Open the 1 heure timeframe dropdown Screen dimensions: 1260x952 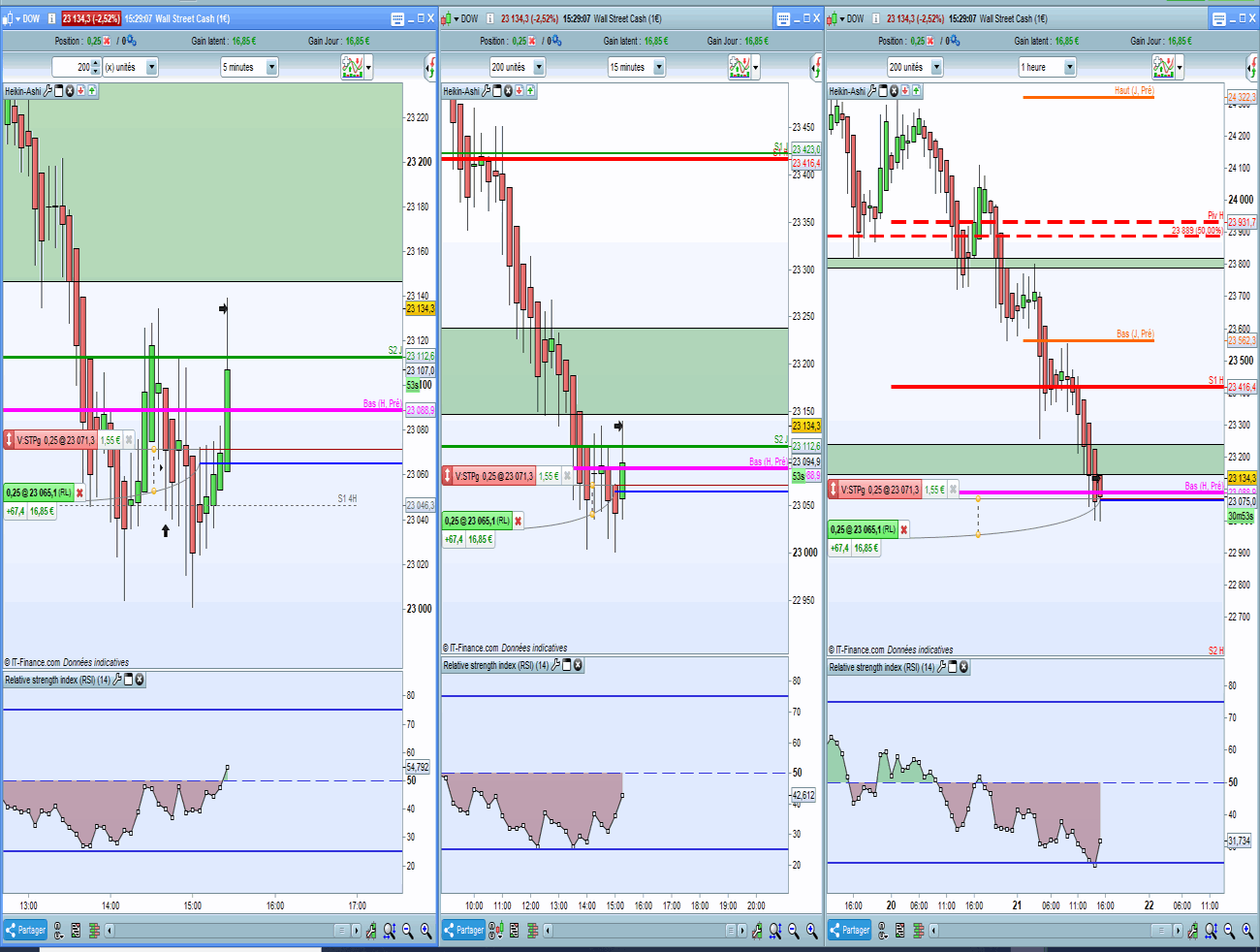coord(1070,67)
